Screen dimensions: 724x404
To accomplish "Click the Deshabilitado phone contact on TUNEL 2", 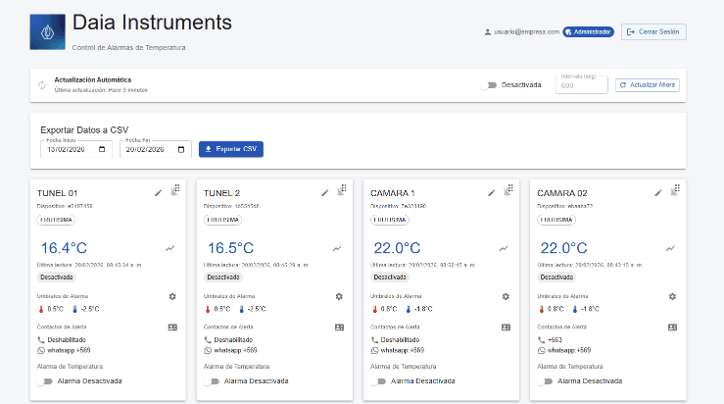I will coord(233,340).
